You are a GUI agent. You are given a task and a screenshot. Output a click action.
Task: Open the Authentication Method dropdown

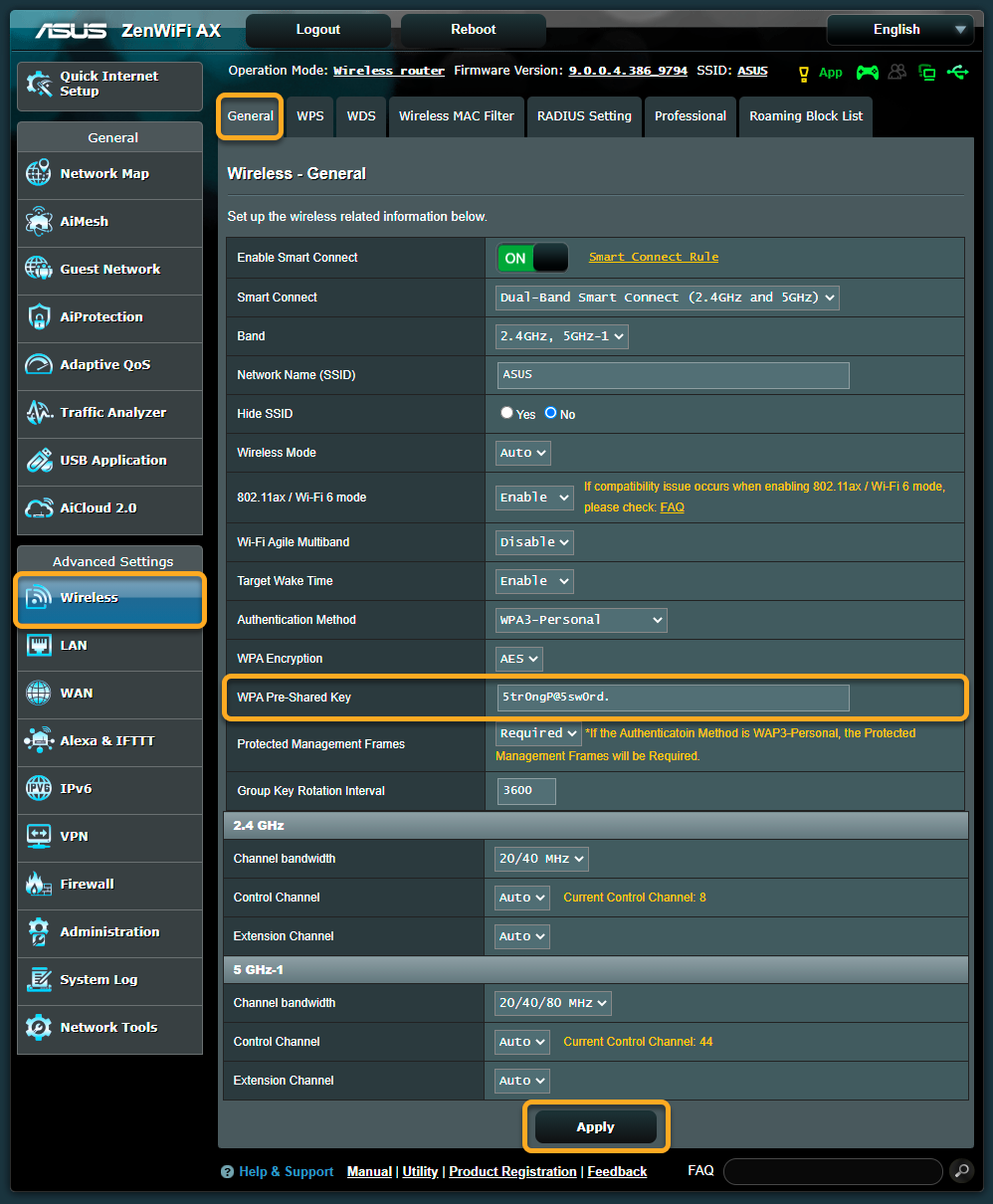click(x=581, y=620)
